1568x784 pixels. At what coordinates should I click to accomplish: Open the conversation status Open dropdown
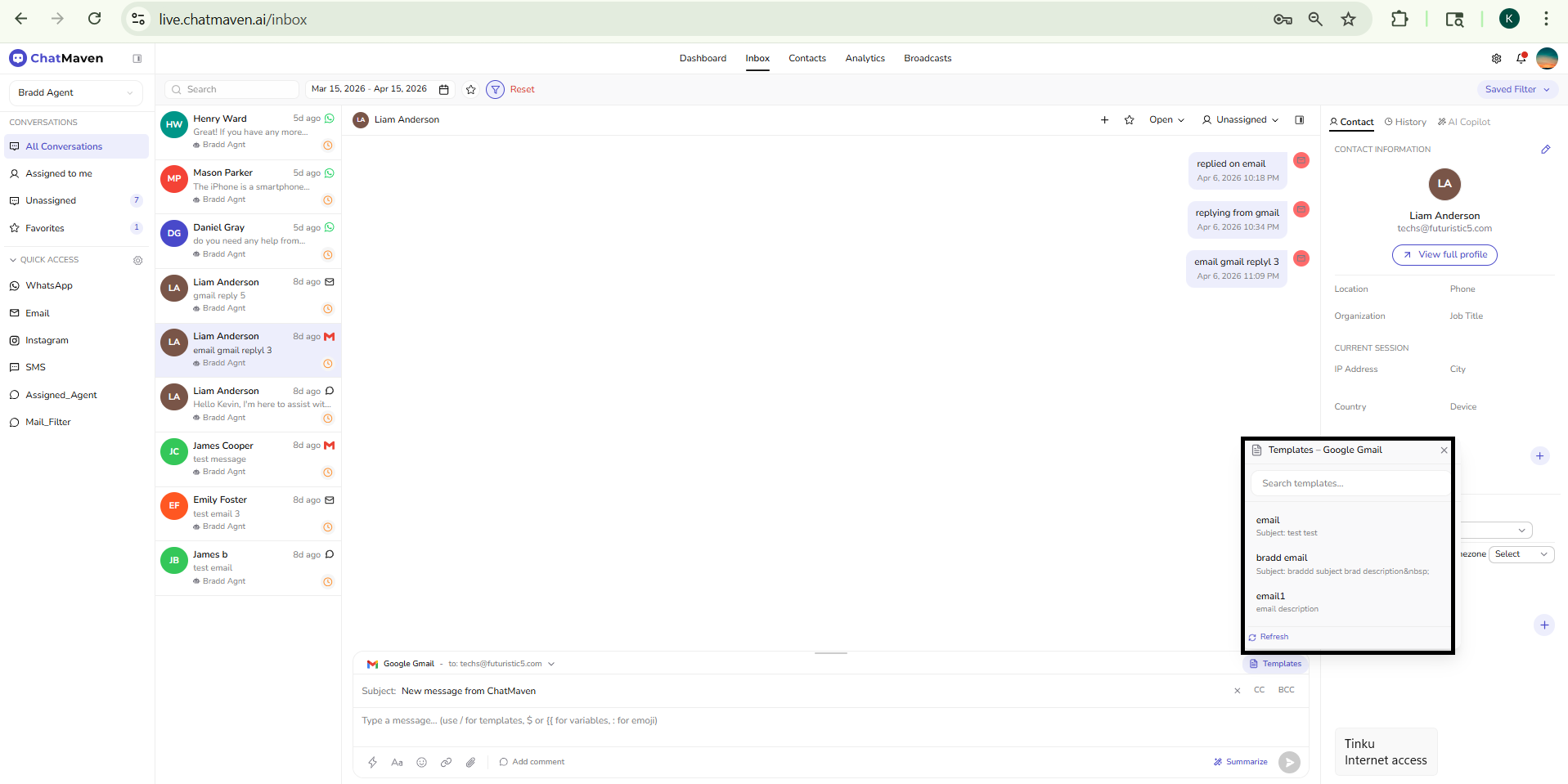click(x=1166, y=120)
